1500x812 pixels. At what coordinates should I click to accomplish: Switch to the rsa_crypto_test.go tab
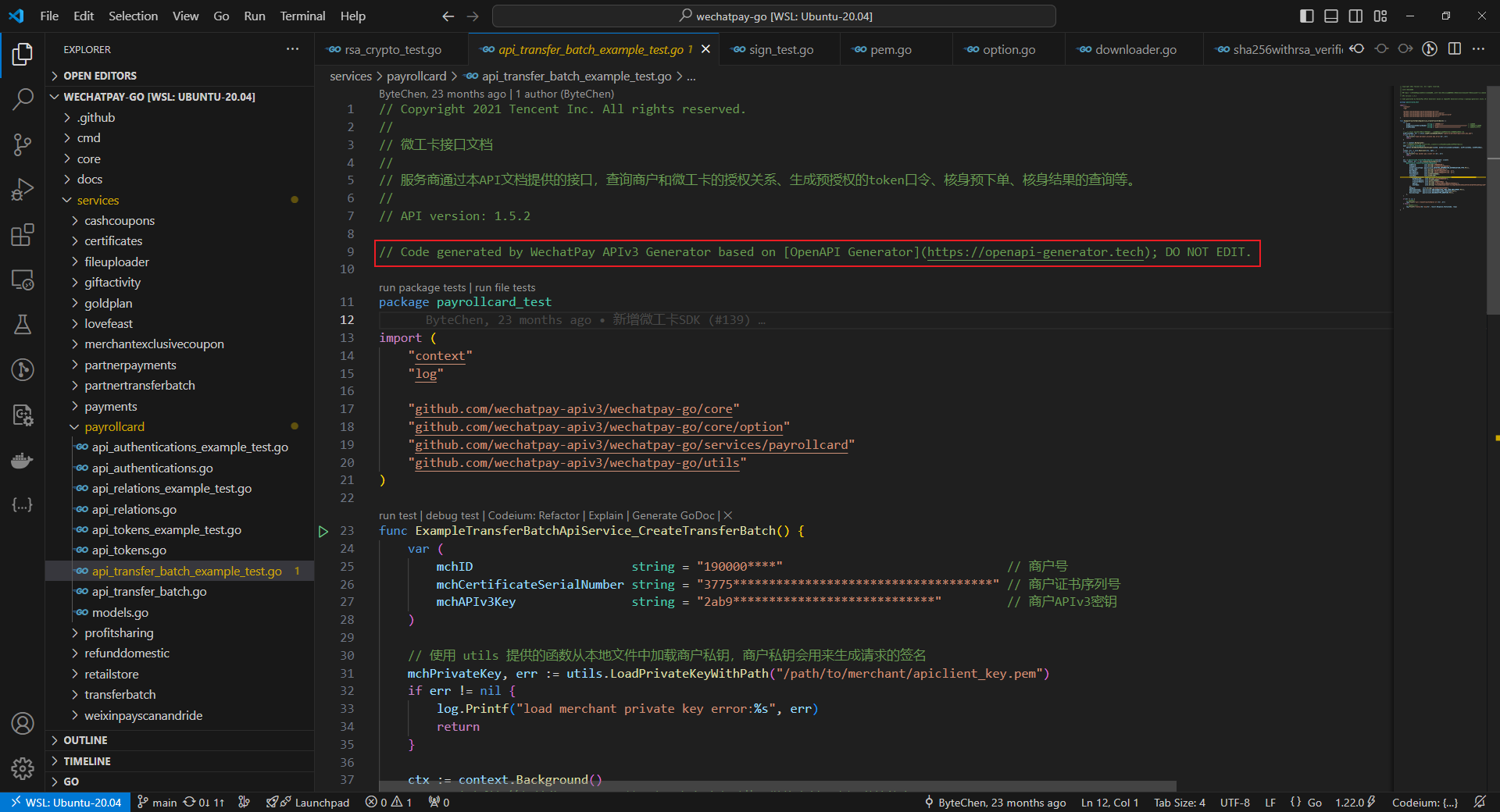[393, 49]
